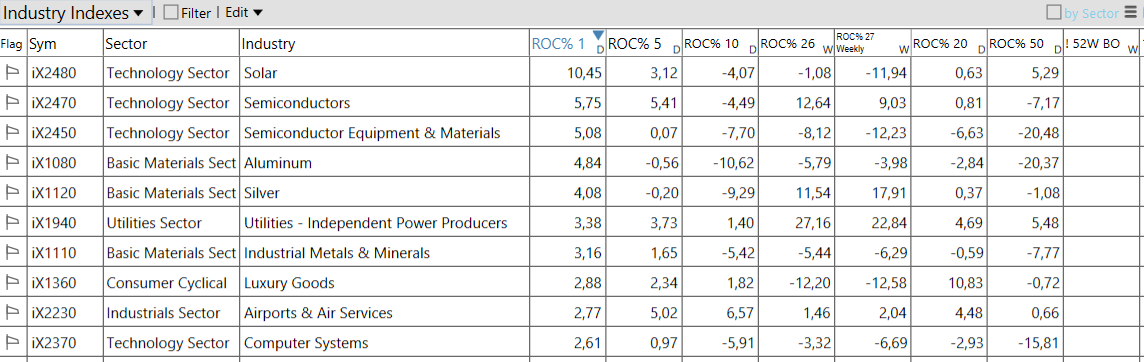Flag the Silver index iX1120
The width and height of the screenshot is (1144, 362).
12,192
